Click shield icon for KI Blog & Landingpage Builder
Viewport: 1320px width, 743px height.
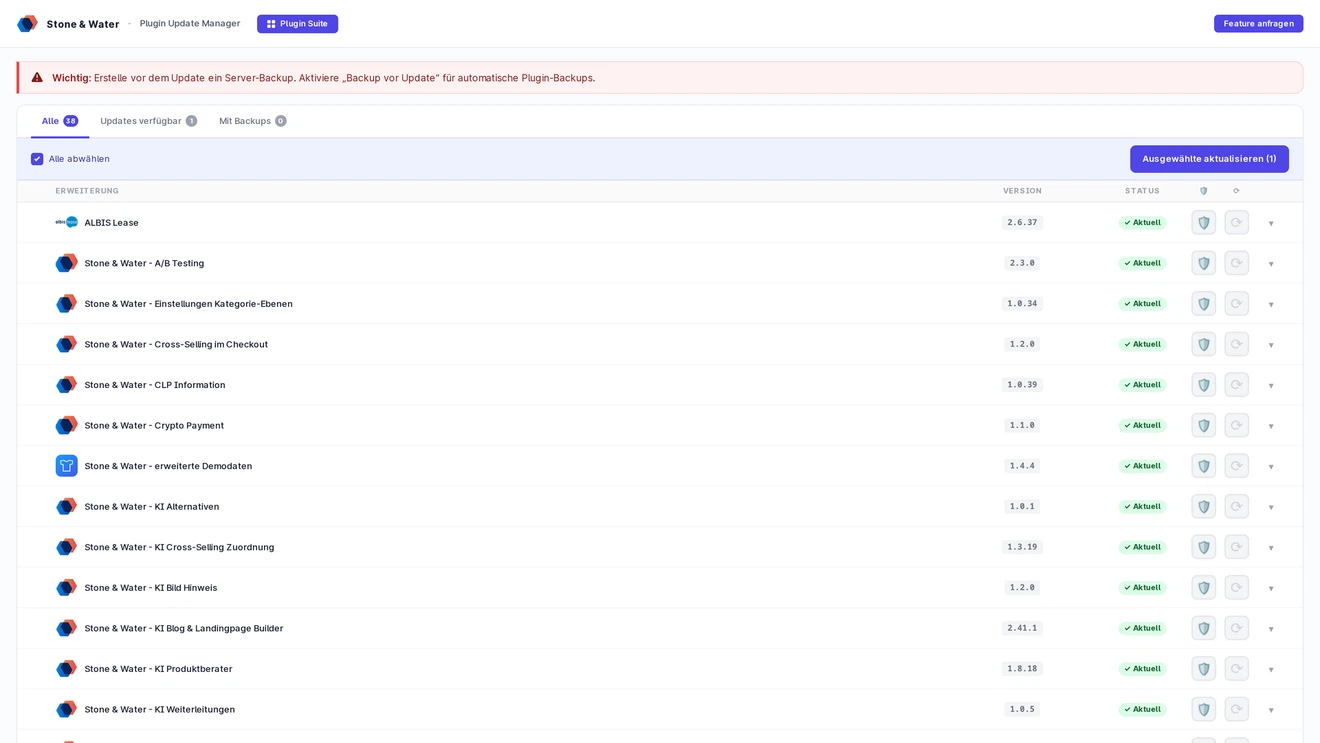1204,628
